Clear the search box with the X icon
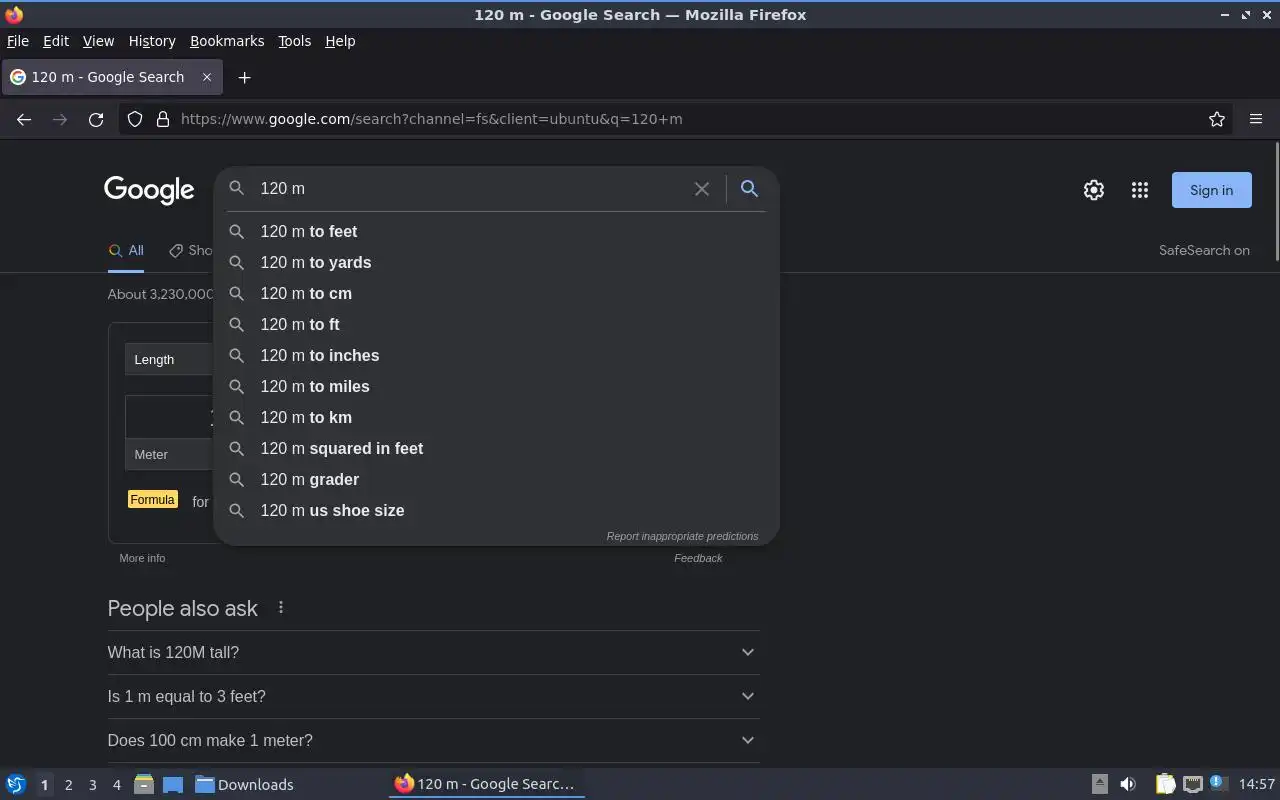1280x800 pixels. 702,188
